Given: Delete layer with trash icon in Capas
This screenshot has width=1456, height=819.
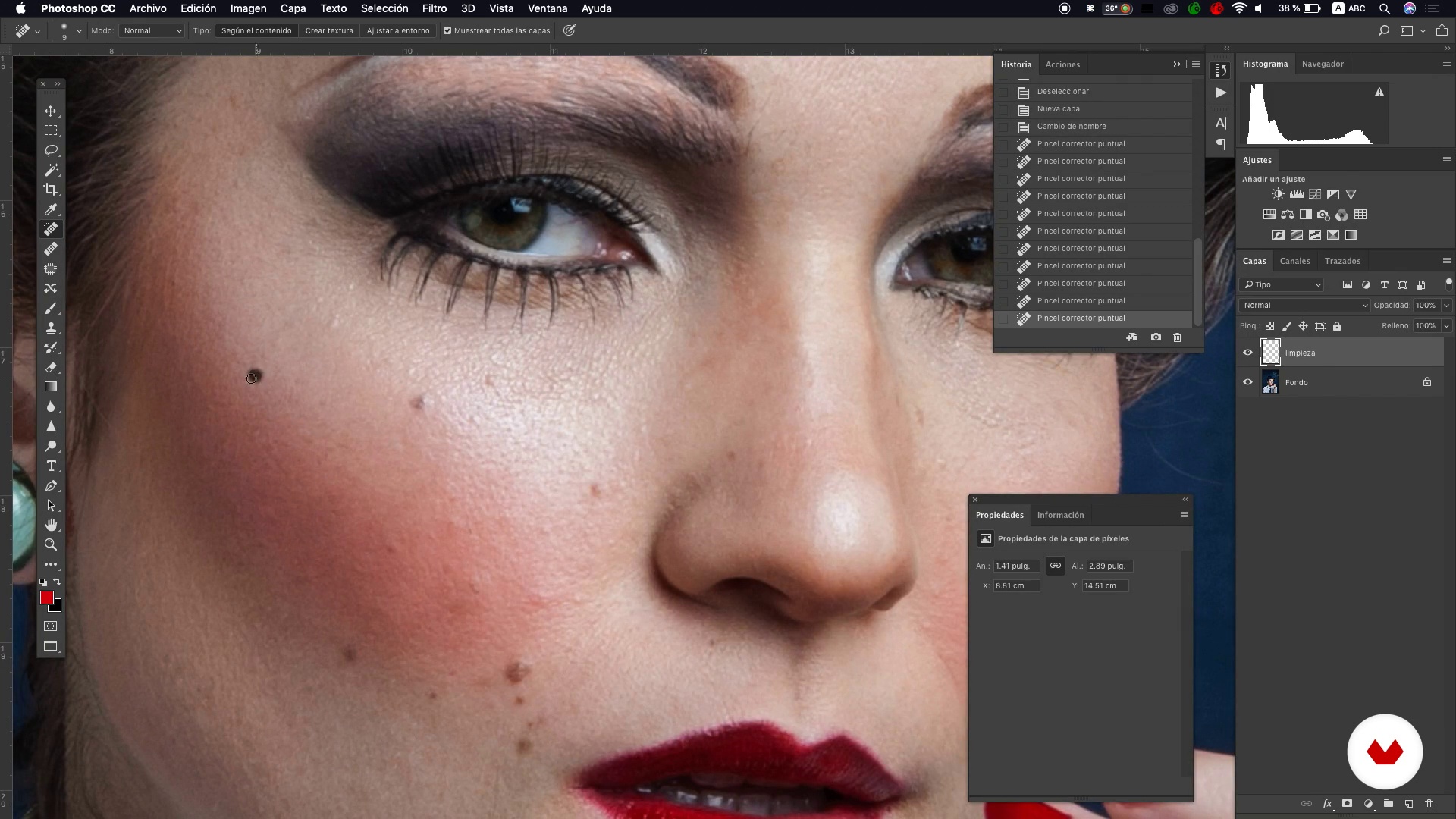Looking at the screenshot, I should (1429, 804).
